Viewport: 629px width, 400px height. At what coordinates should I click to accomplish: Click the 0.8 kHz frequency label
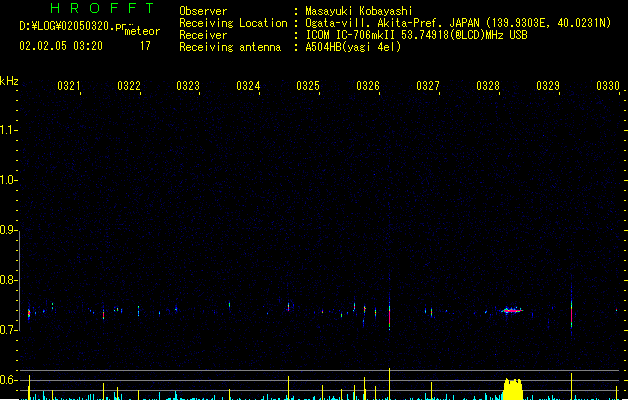8,280
